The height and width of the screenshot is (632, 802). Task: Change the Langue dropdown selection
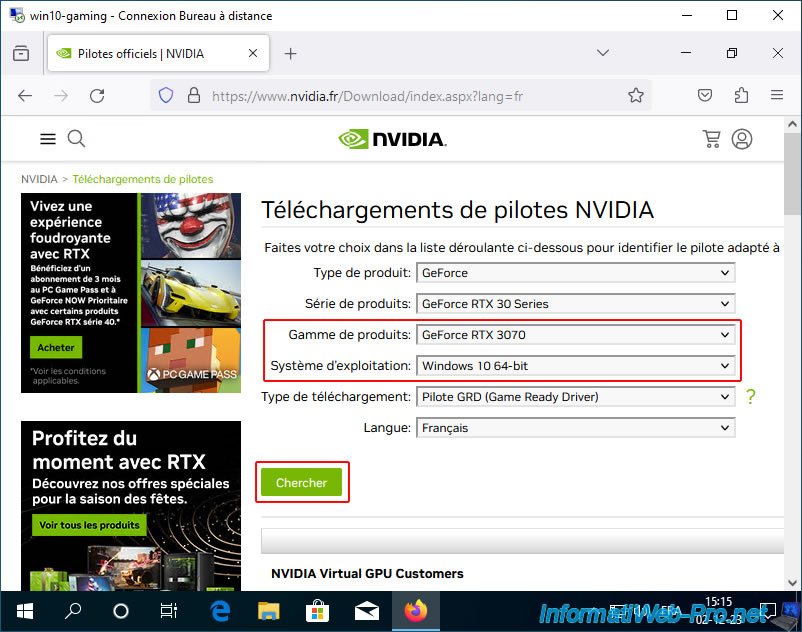[575, 427]
